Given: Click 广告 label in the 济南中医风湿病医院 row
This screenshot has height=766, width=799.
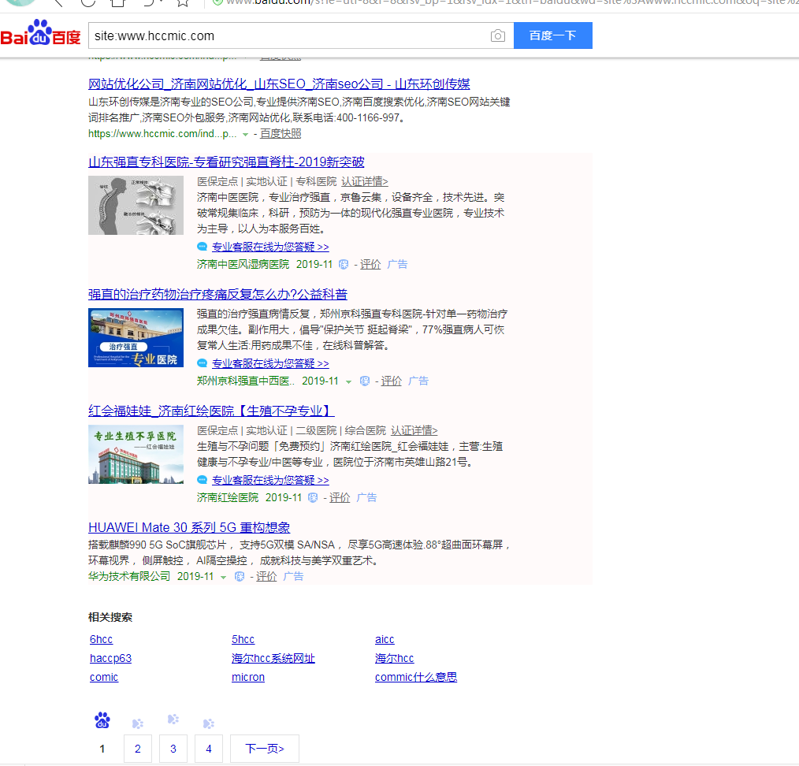Looking at the screenshot, I should pos(397,264).
